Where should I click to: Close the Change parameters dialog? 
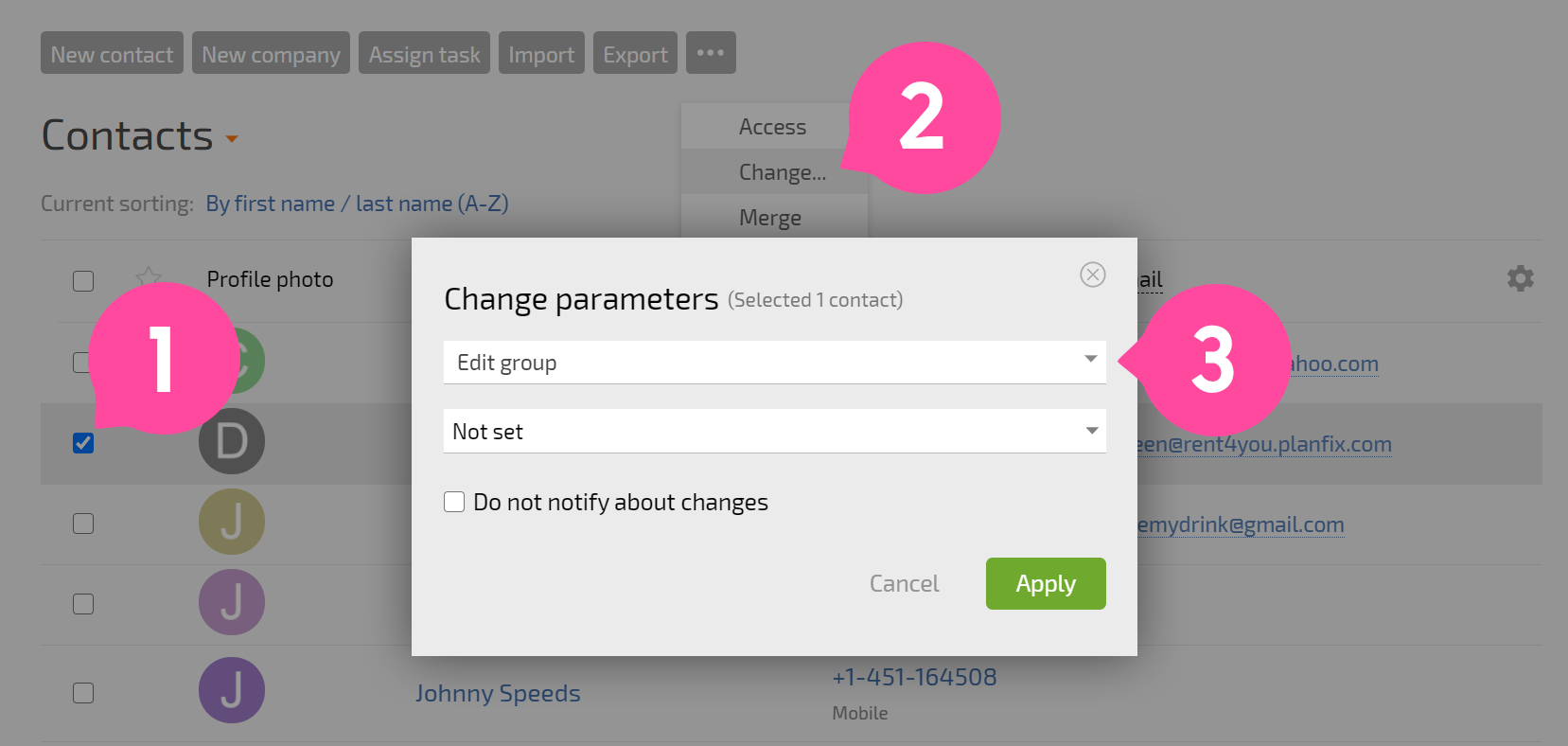click(1093, 275)
